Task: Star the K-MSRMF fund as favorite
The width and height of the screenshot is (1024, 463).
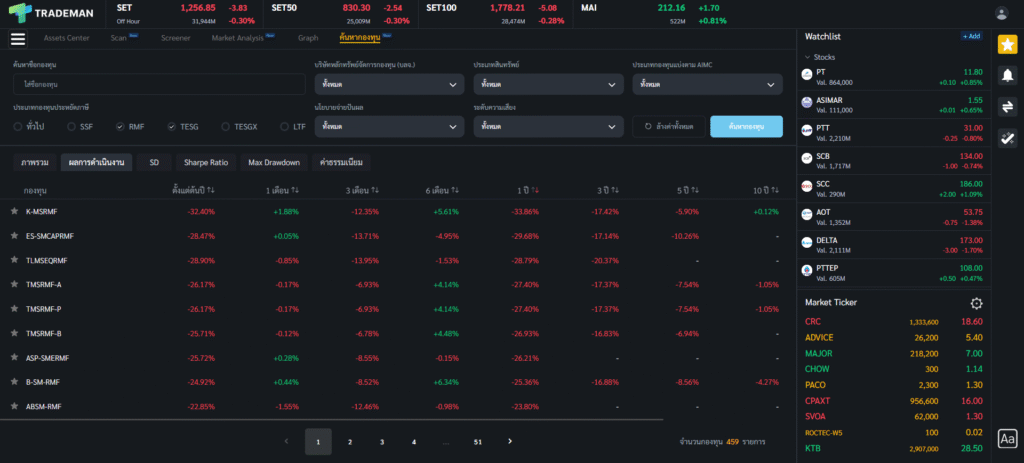Action: click(x=14, y=212)
